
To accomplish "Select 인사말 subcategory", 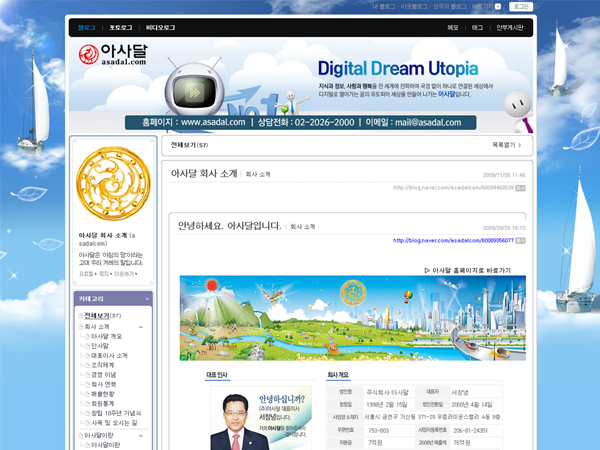I will tap(100, 346).
